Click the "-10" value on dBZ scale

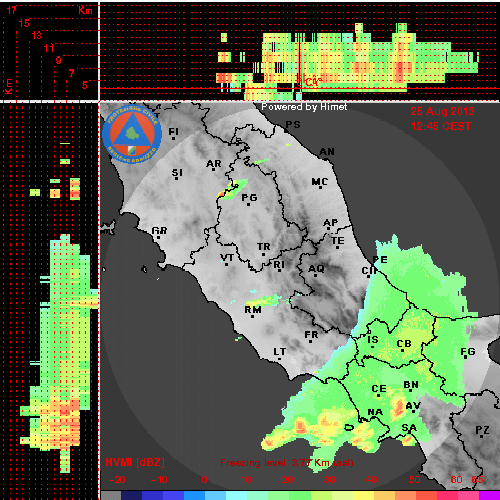coord(159,480)
